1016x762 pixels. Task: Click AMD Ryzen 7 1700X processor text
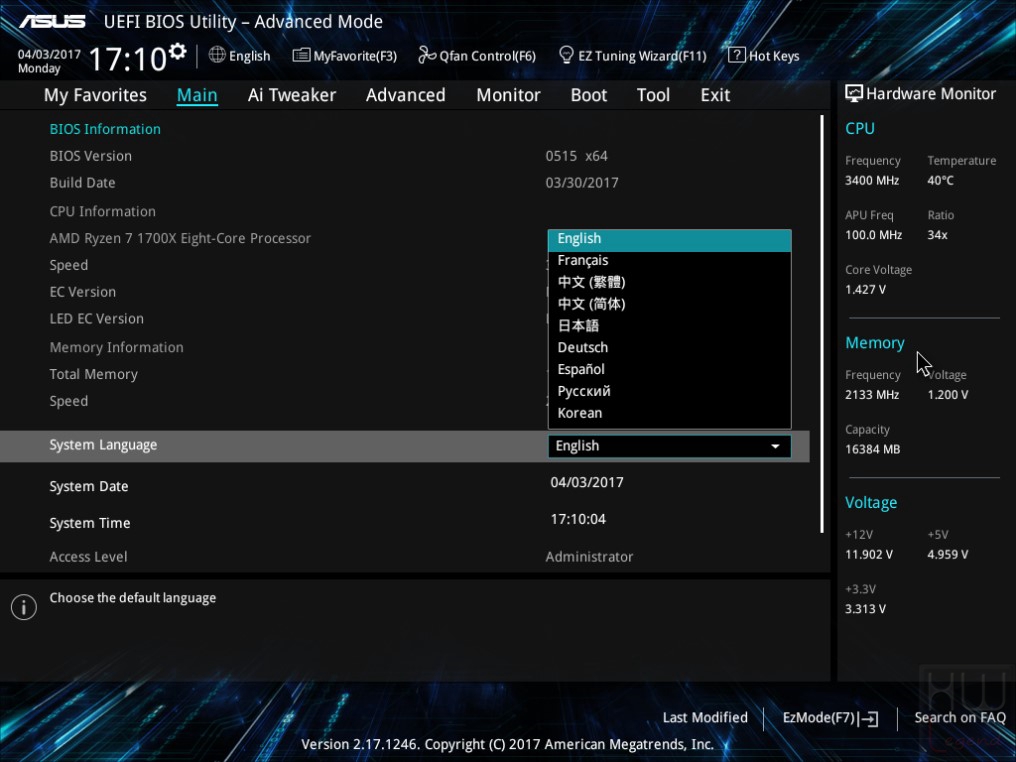[180, 239]
